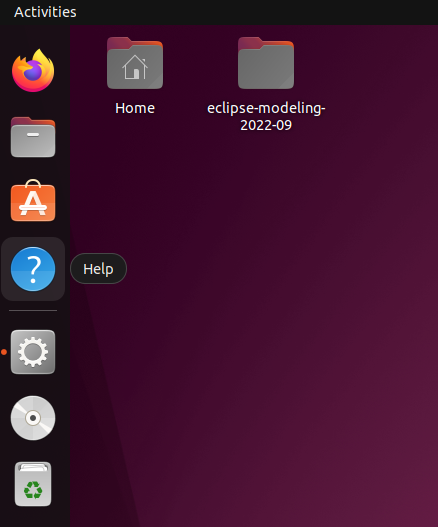Click the Help tooltip bubble
Screen dimensions: 438x527
pyautogui.click(x=98, y=269)
